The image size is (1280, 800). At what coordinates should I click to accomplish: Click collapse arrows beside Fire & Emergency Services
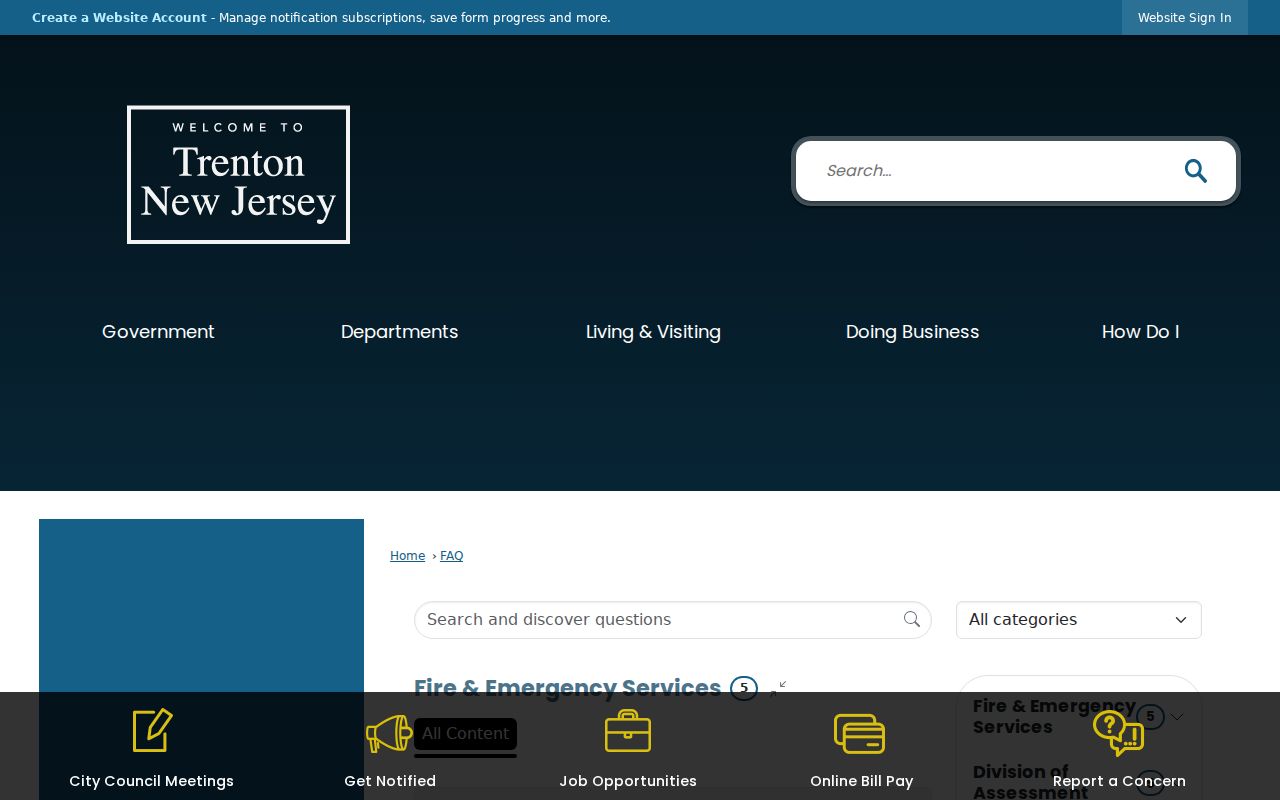click(x=778, y=688)
